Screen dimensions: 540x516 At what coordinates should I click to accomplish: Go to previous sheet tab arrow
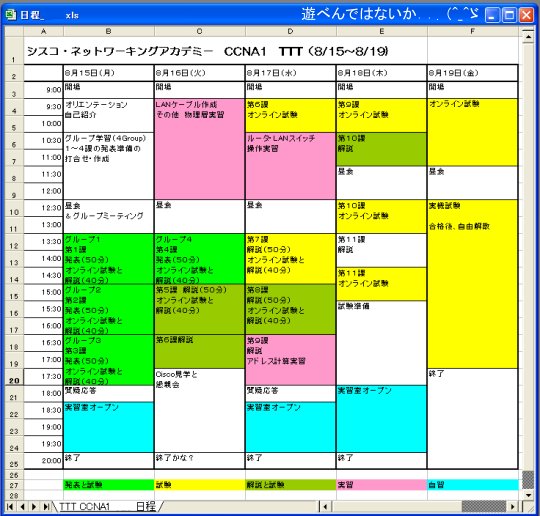pyautogui.click(x=22, y=506)
